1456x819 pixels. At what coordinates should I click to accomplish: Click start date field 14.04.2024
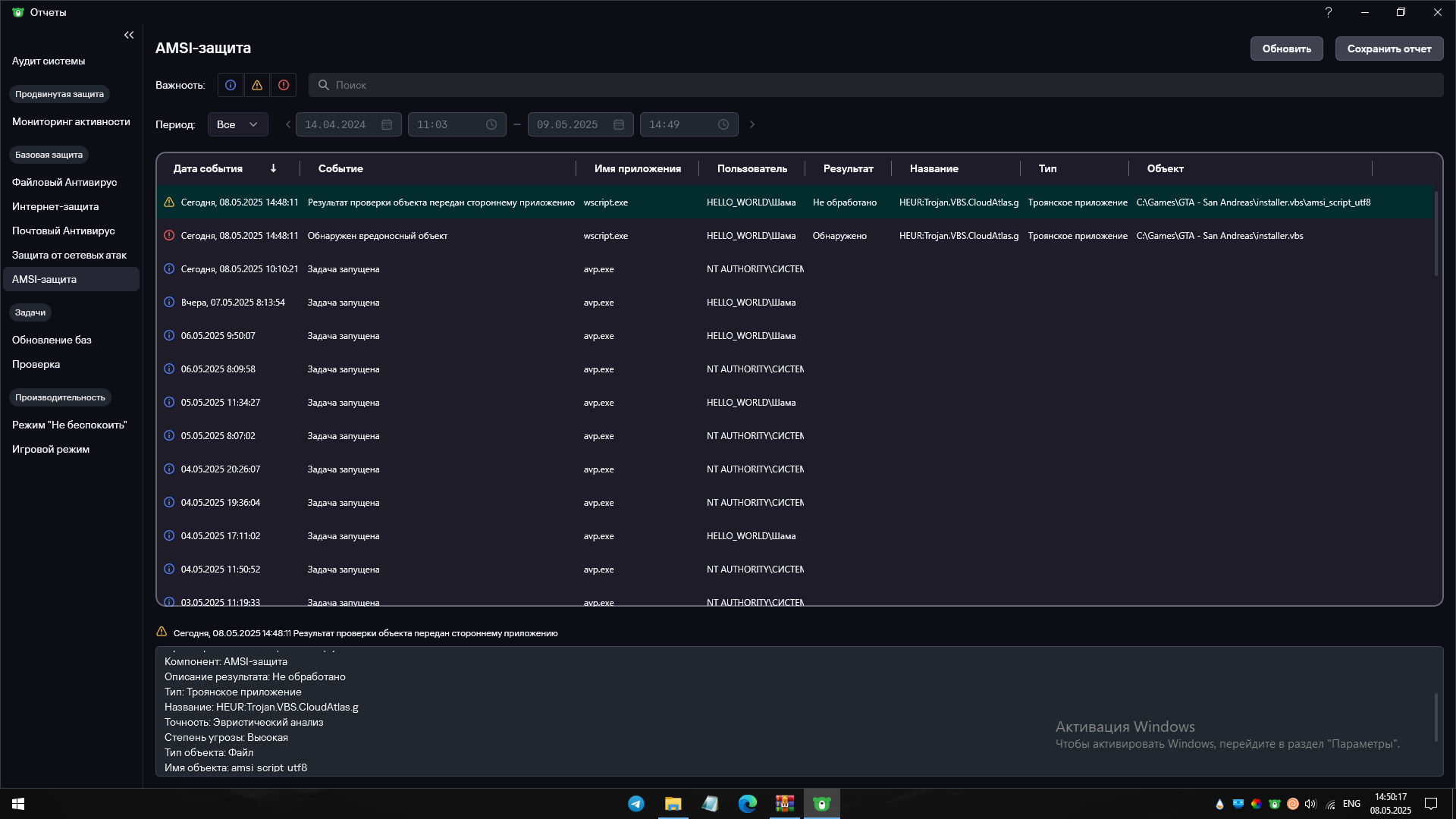(x=349, y=124)
